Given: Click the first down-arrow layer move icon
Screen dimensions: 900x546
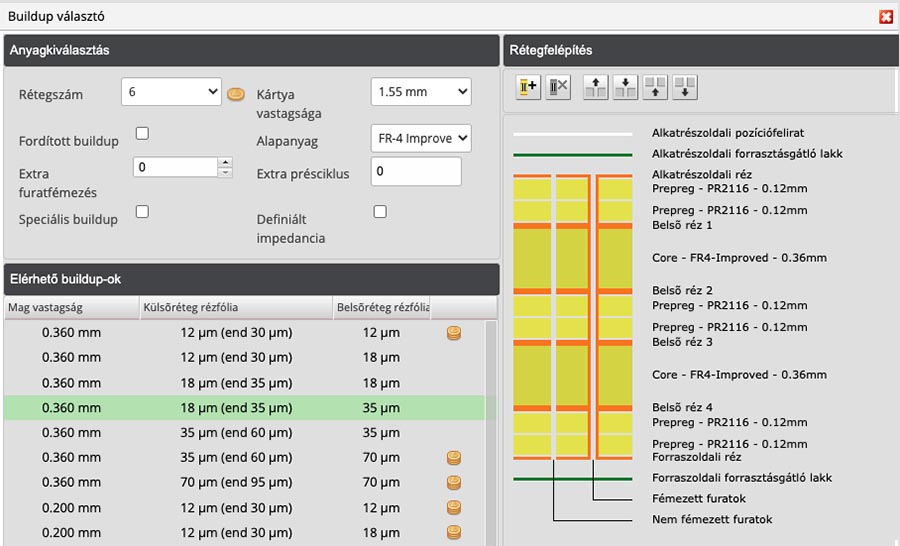Looking at the screenshot, I should (625, 87).
